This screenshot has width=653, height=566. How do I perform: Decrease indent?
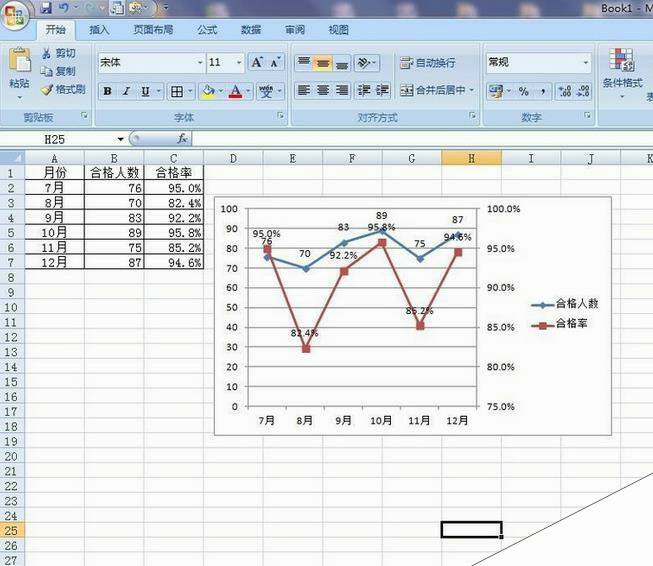tap(364, 90)
